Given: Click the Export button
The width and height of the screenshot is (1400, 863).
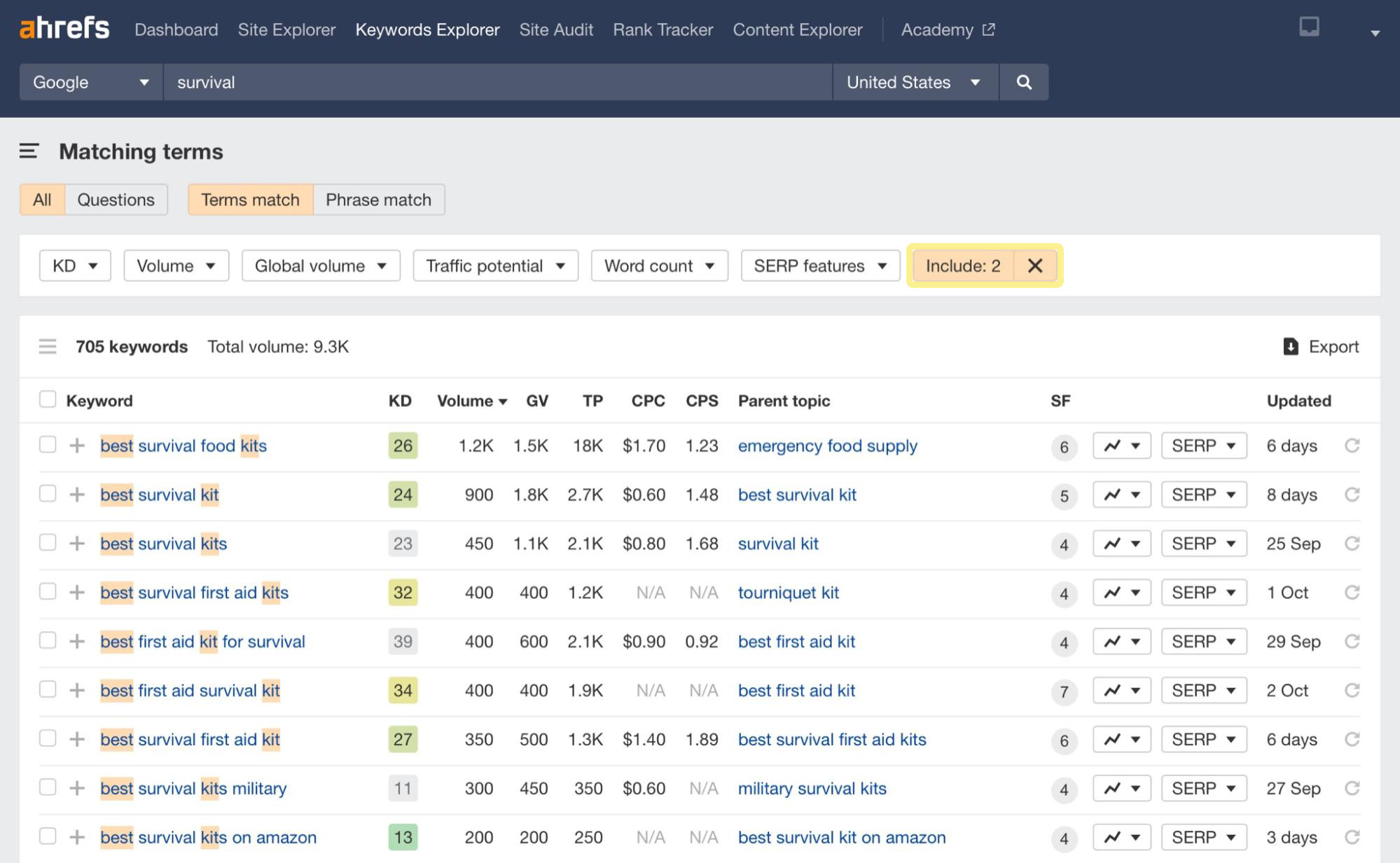Looking at the screenshot, I should click(x=1321, y=346).
